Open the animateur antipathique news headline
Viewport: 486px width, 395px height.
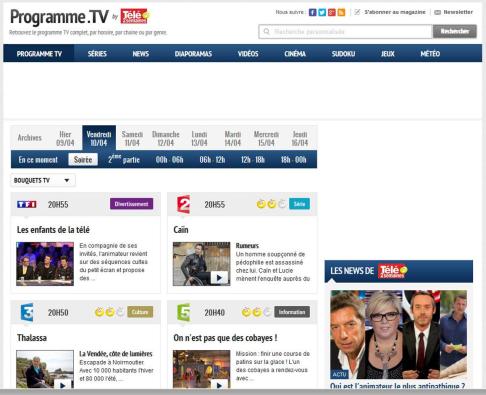point(397,386)
